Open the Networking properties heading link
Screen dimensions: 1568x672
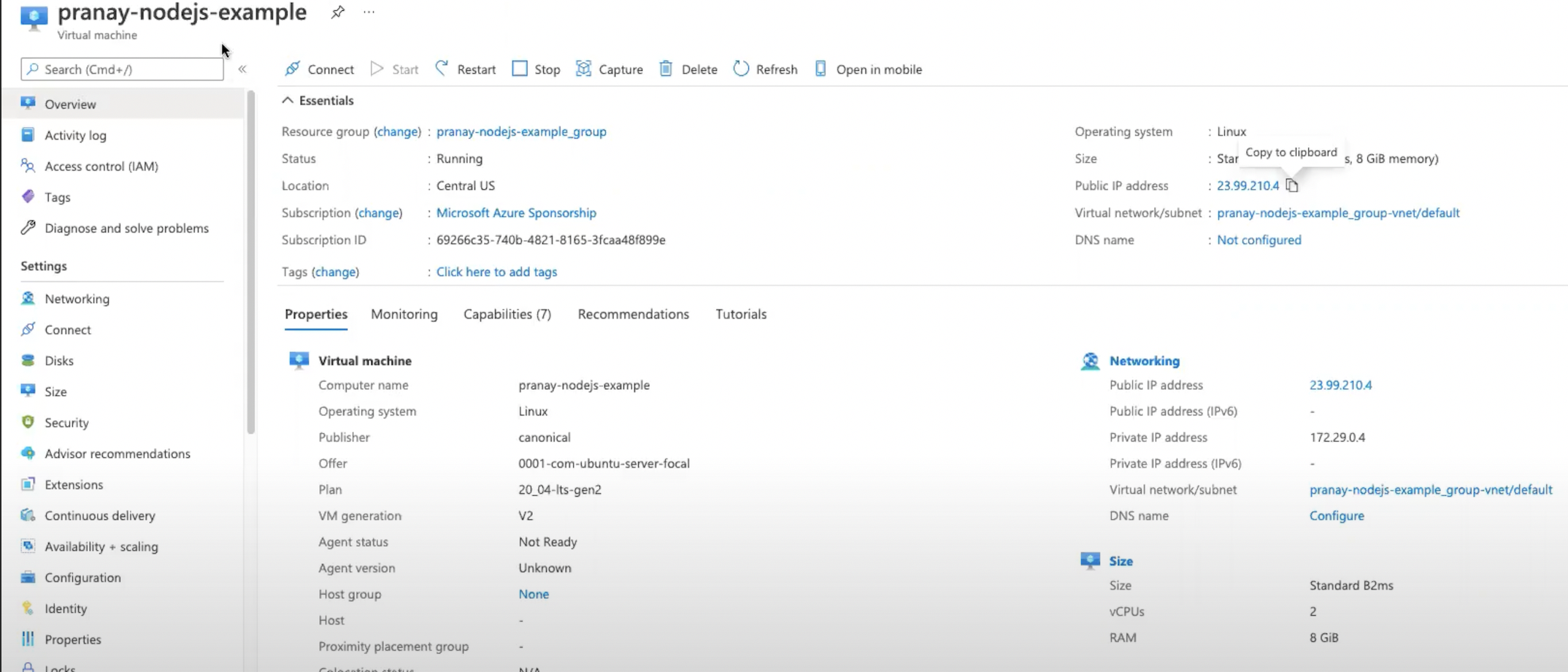1144,361
